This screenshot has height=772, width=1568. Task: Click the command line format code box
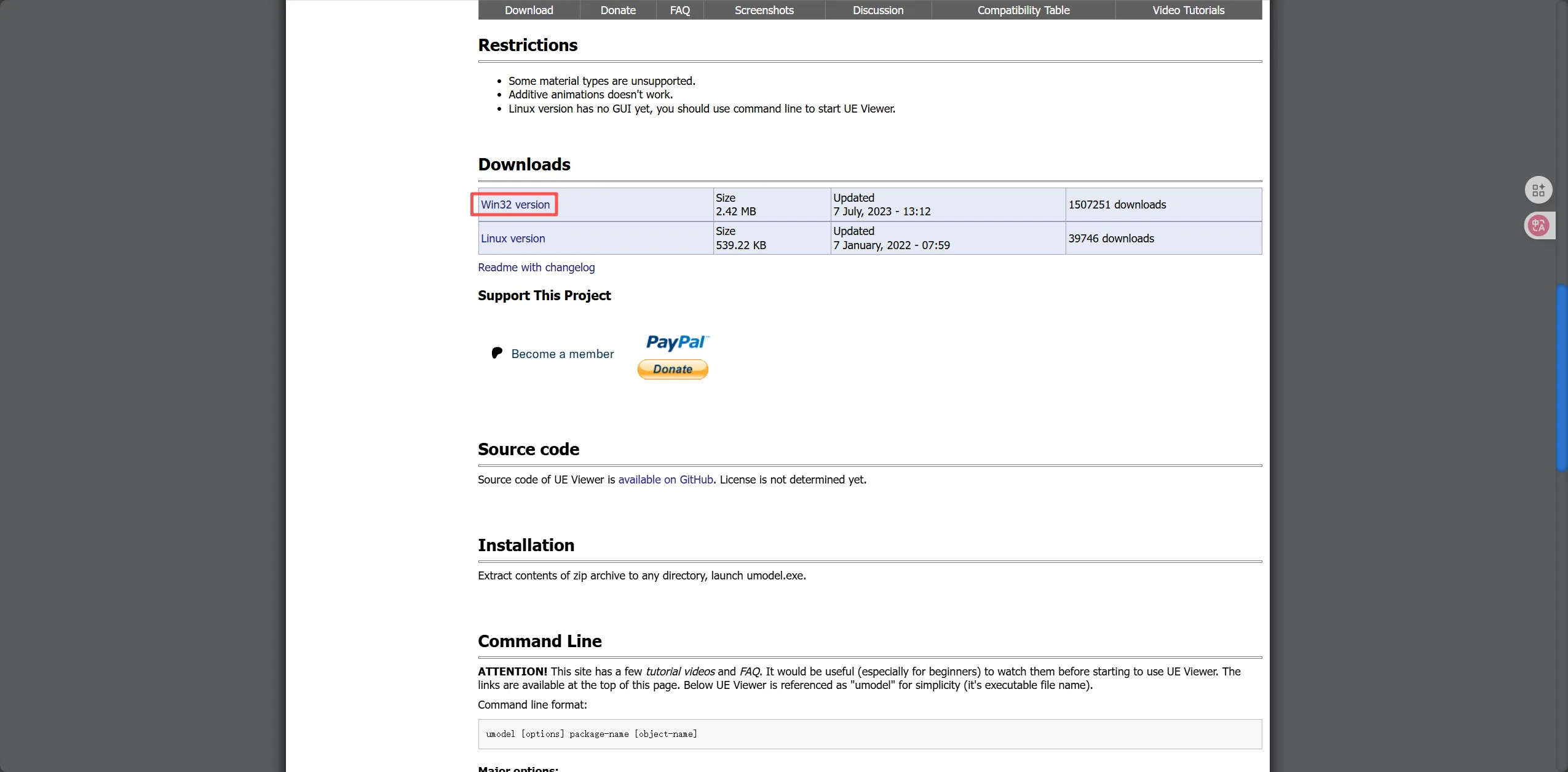[869, 734]
